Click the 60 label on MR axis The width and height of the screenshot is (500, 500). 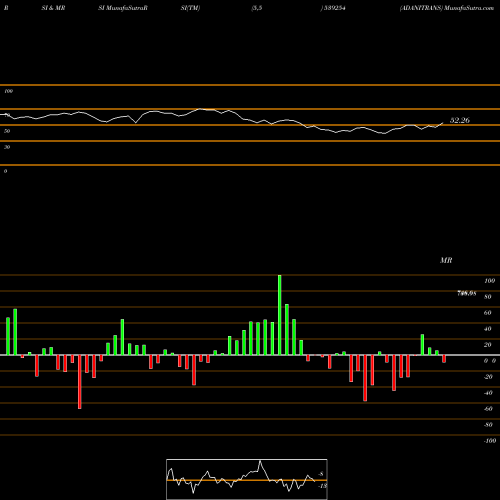[488, 313]
